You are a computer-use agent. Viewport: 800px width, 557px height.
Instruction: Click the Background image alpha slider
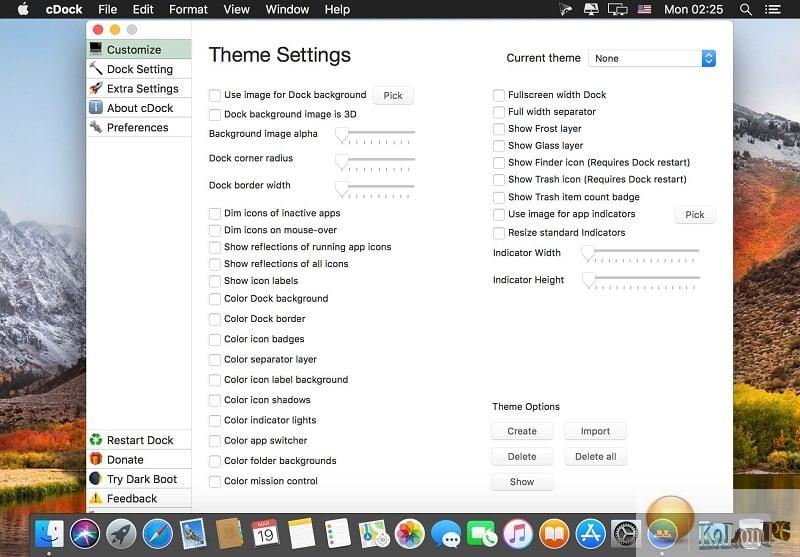pos(375,135)
